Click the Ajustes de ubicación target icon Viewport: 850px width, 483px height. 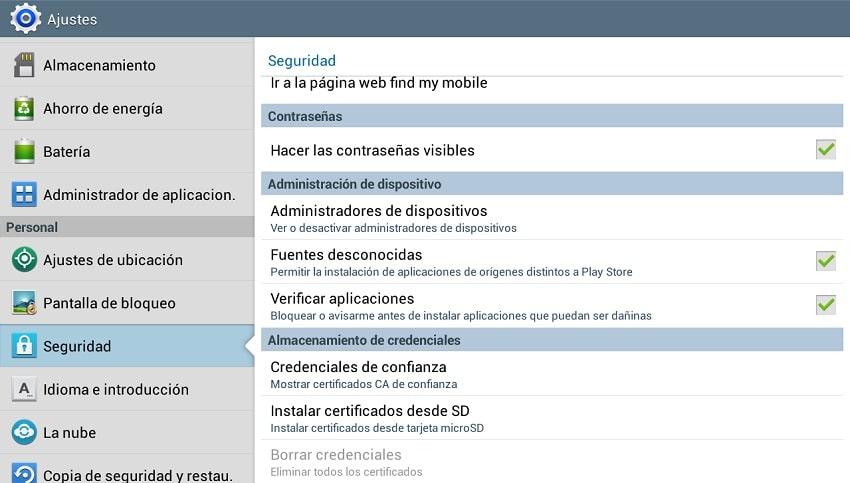pyautogui.click(x=24, y=260)
